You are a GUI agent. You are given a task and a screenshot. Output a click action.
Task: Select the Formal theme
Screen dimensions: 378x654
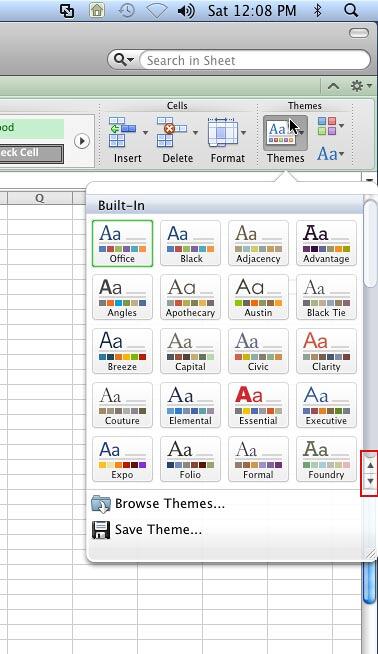point(258,459)
